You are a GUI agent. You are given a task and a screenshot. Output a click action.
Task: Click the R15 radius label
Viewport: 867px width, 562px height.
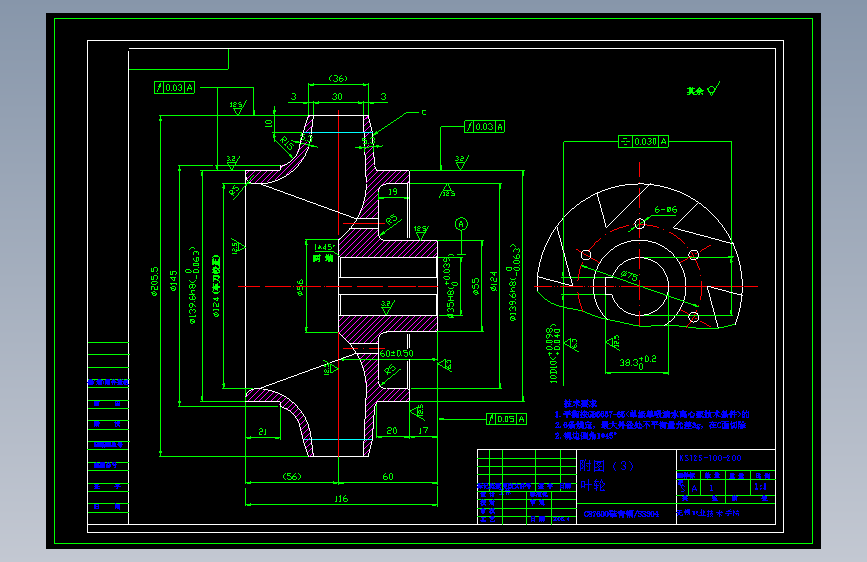coord(286,143)
